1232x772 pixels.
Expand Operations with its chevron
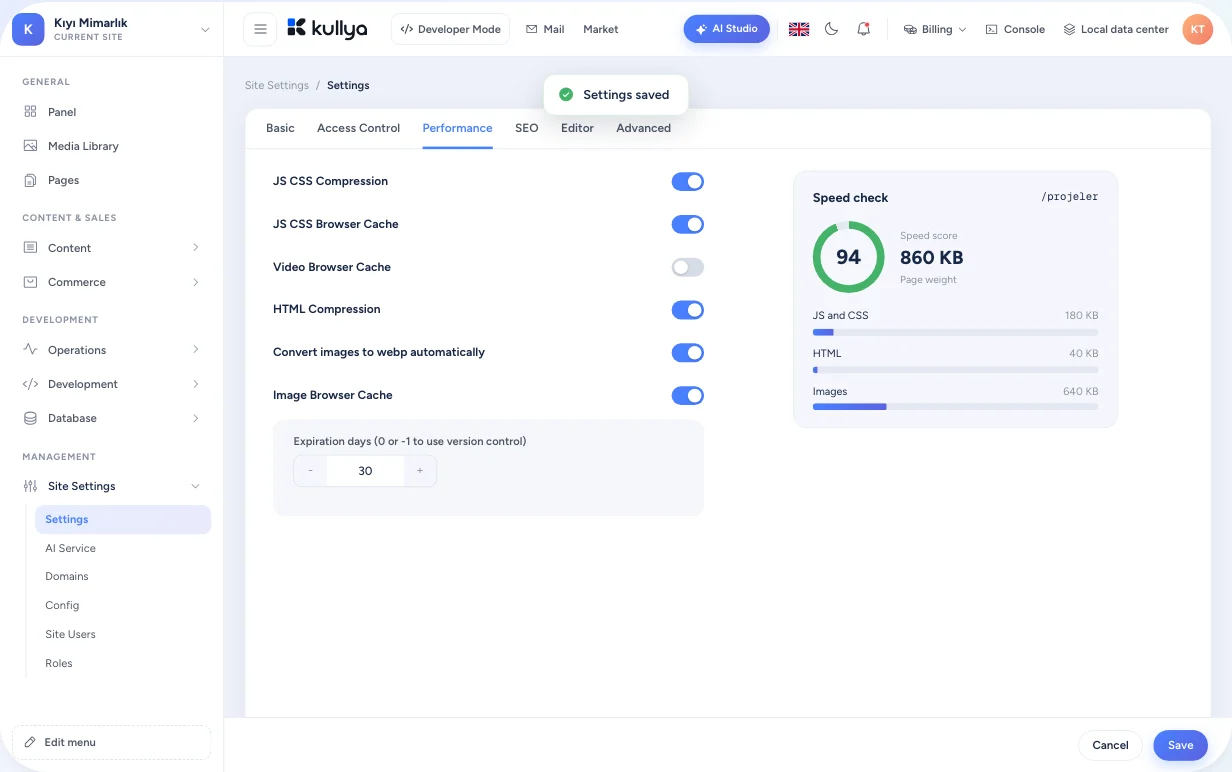click(195, 350)
